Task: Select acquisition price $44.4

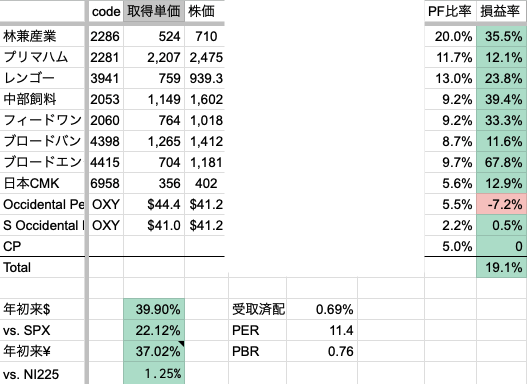Action: click(154, 204)
